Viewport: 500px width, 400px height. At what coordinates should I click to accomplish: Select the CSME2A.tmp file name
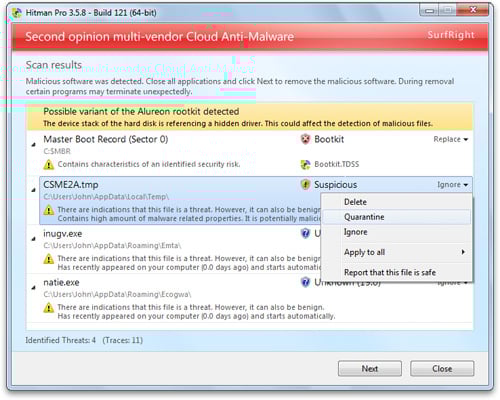(x=71, y=184)
